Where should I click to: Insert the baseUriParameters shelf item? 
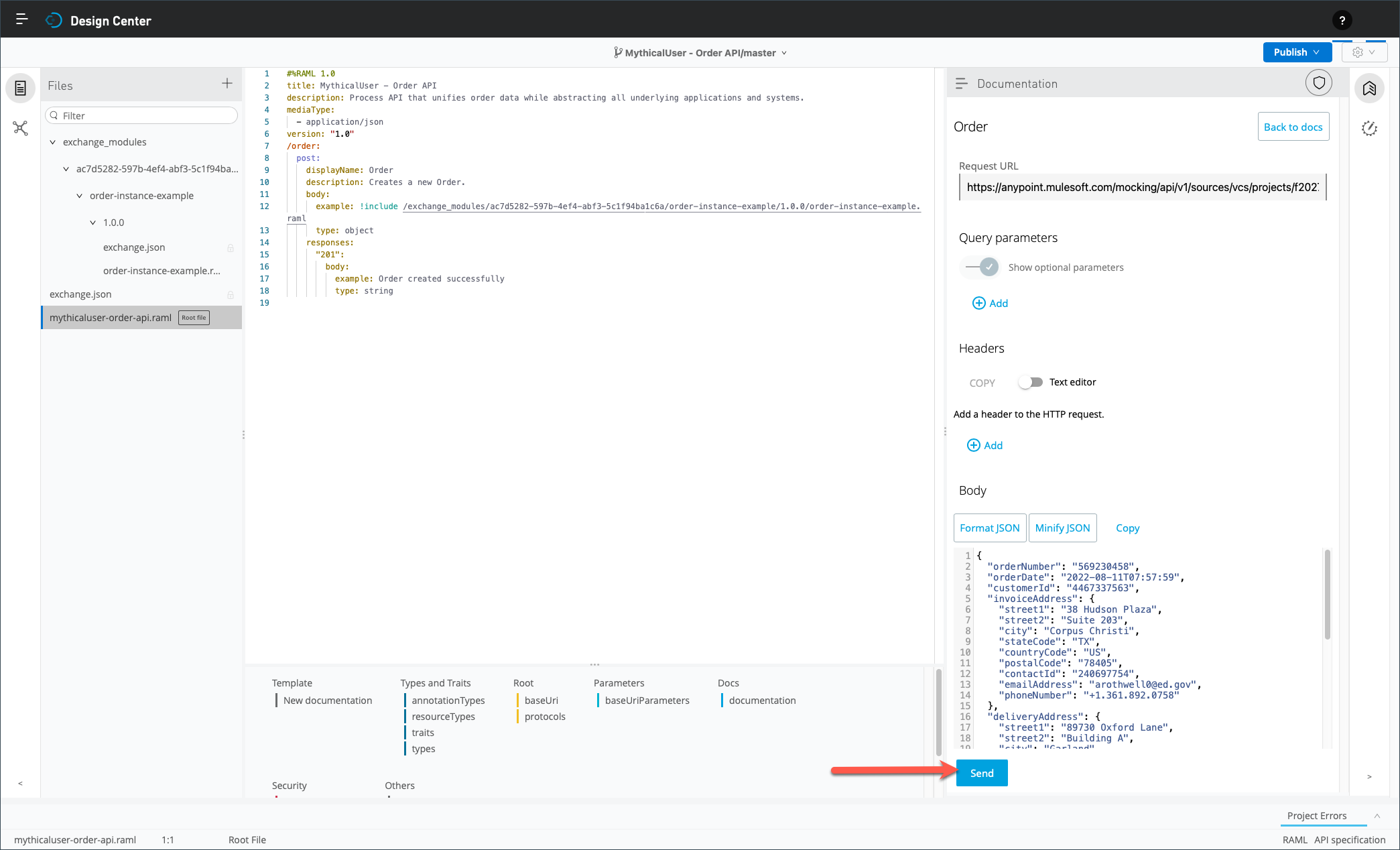pos(647,700)
